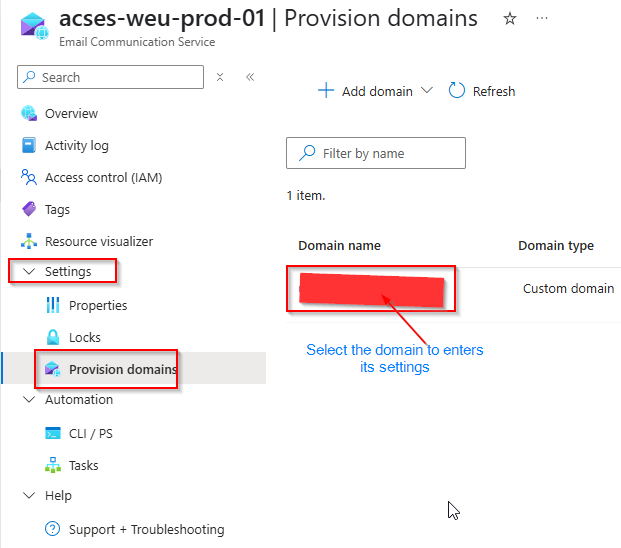621x548 pixels.
Task: Open the Resource visualizer icon
Action: click(x=29, y=242)
